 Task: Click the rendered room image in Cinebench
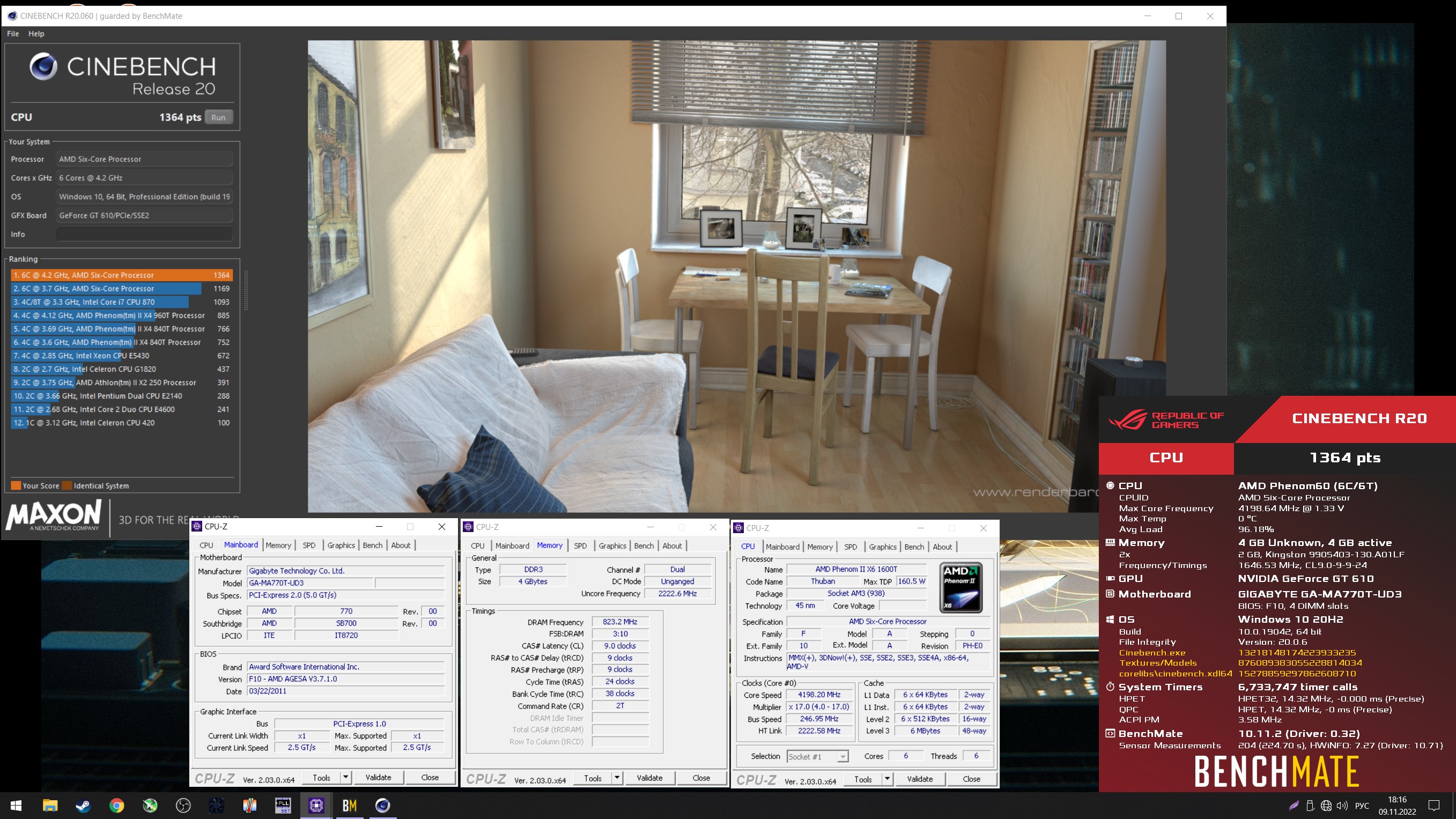736,276
